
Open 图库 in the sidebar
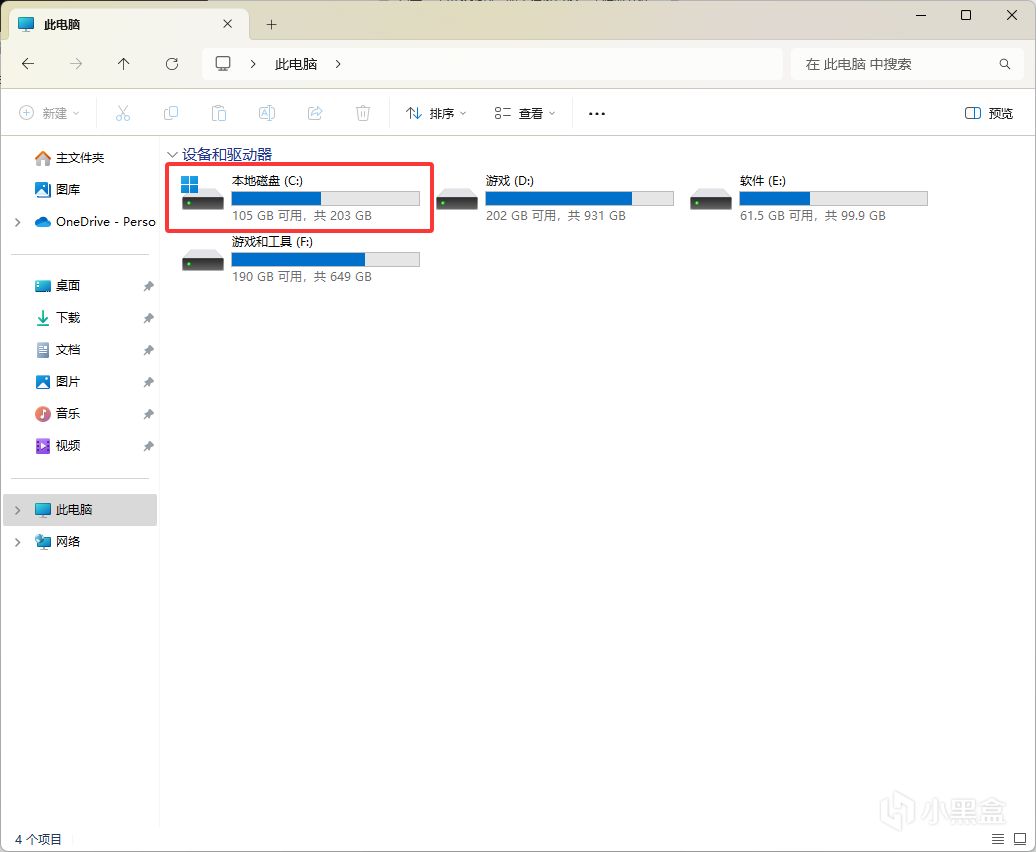[57, 190]
